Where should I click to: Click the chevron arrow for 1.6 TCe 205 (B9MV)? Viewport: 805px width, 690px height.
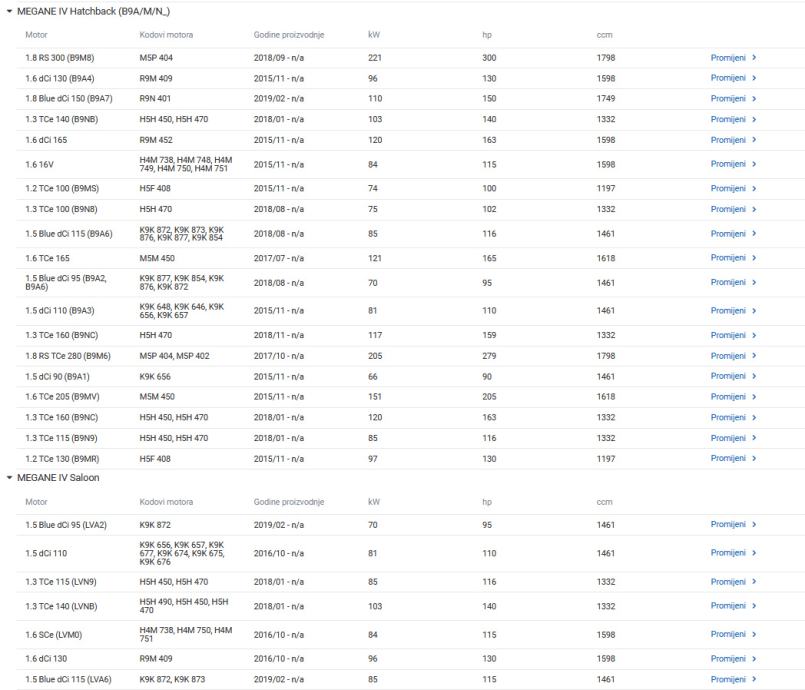pos(754,397)
